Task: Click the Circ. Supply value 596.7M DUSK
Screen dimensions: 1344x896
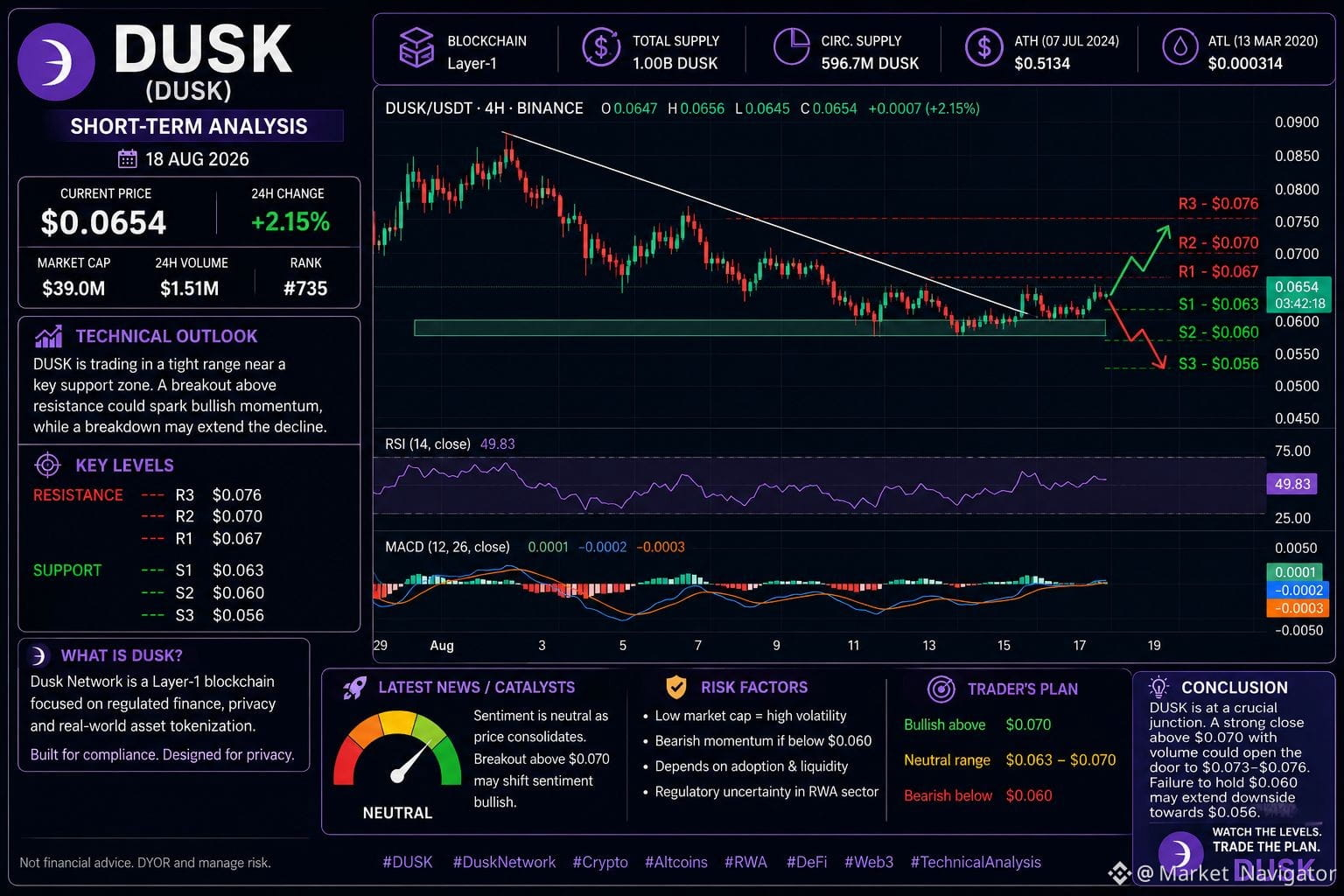Action: tap(870, 63)
